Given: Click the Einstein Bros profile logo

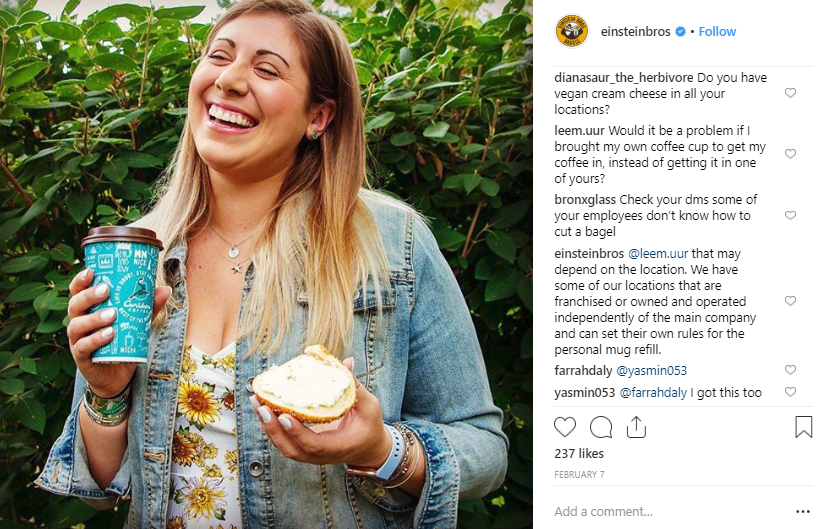Looking at the screenshot, I should 572,31.
